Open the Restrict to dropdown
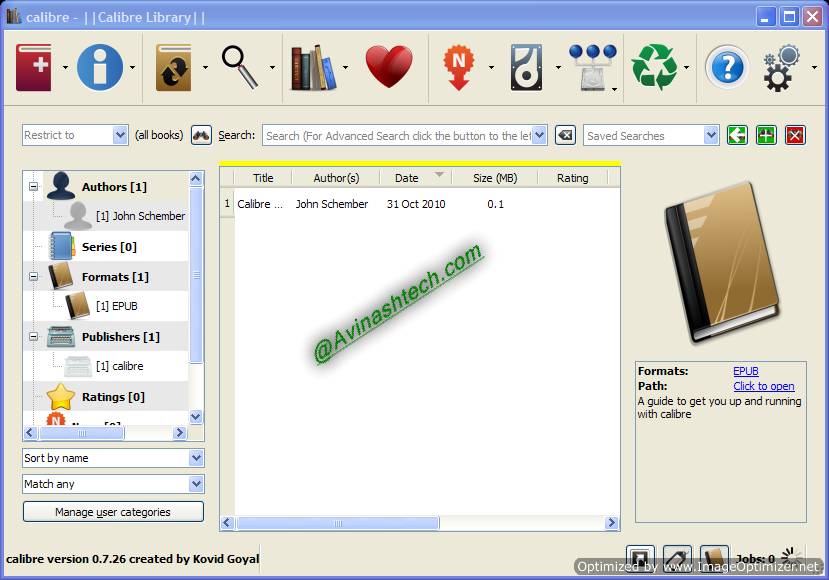 [x=75, y=135]
